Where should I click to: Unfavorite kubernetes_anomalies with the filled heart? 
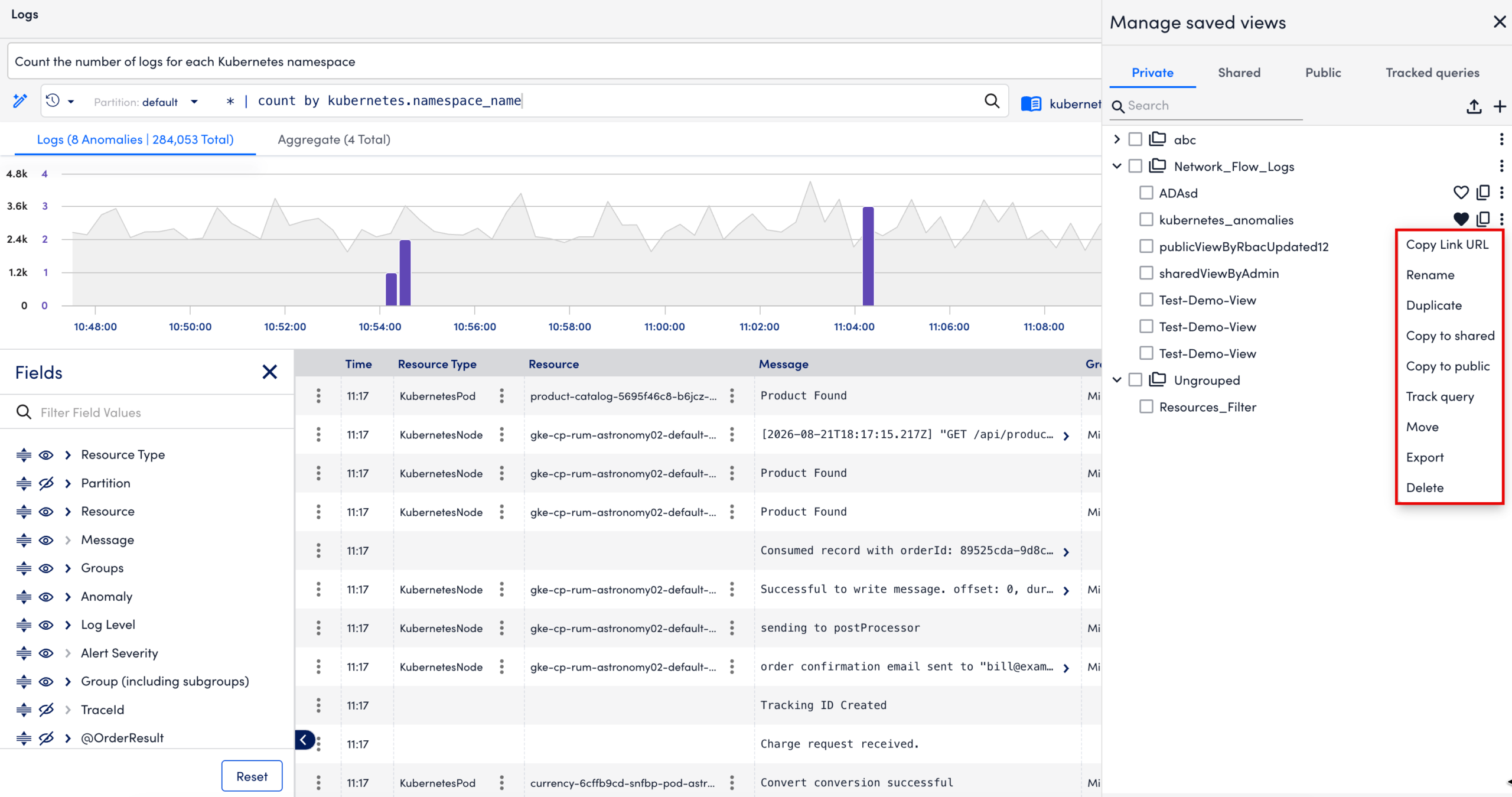pos(1461,219)
